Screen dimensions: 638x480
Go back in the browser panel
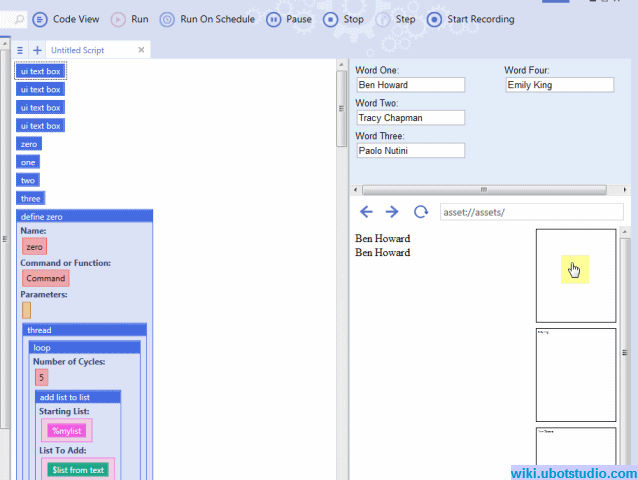pos(366,212)
